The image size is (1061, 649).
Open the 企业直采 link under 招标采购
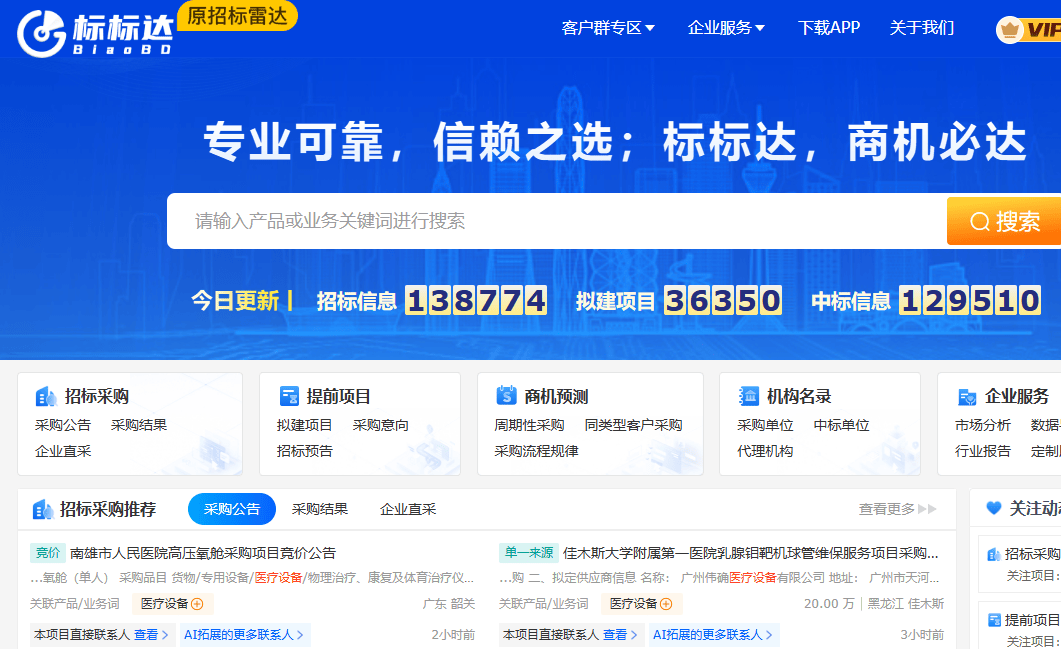(x=63, y=451)
